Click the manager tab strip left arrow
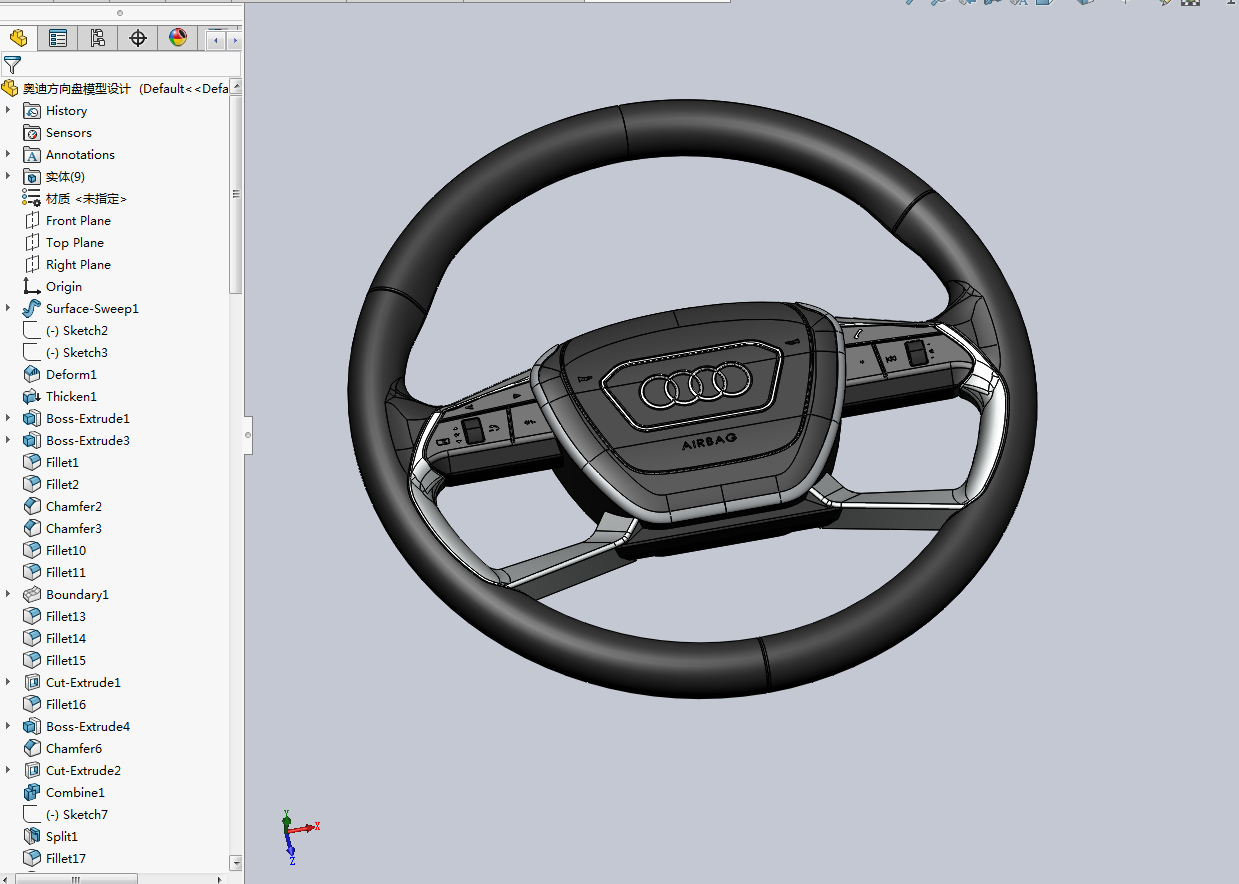This screenshot has height=884, width=1239. coord(216,40)
